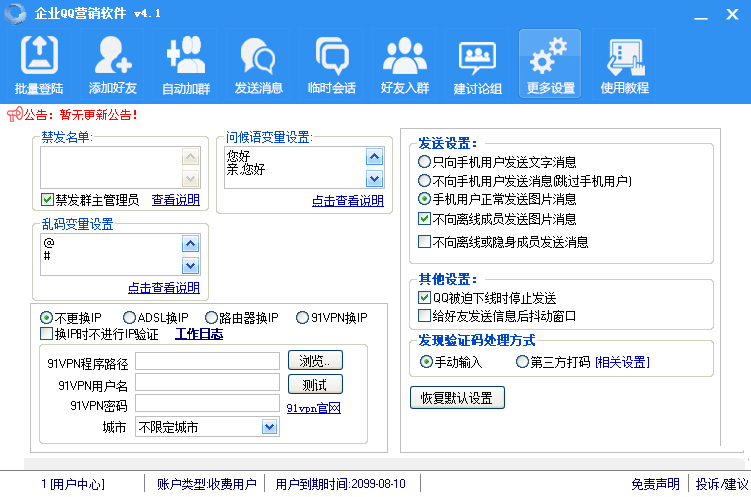Select 手动输入 captcha handling option
Viewport: 751px width, 497px height.
point(426,361)
